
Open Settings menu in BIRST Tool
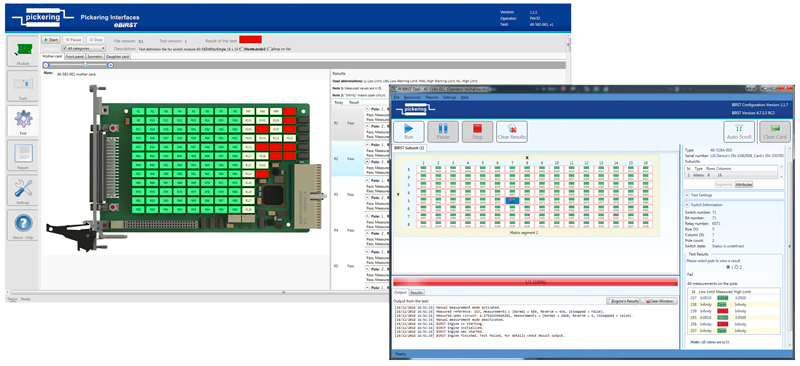click(449, 97)
